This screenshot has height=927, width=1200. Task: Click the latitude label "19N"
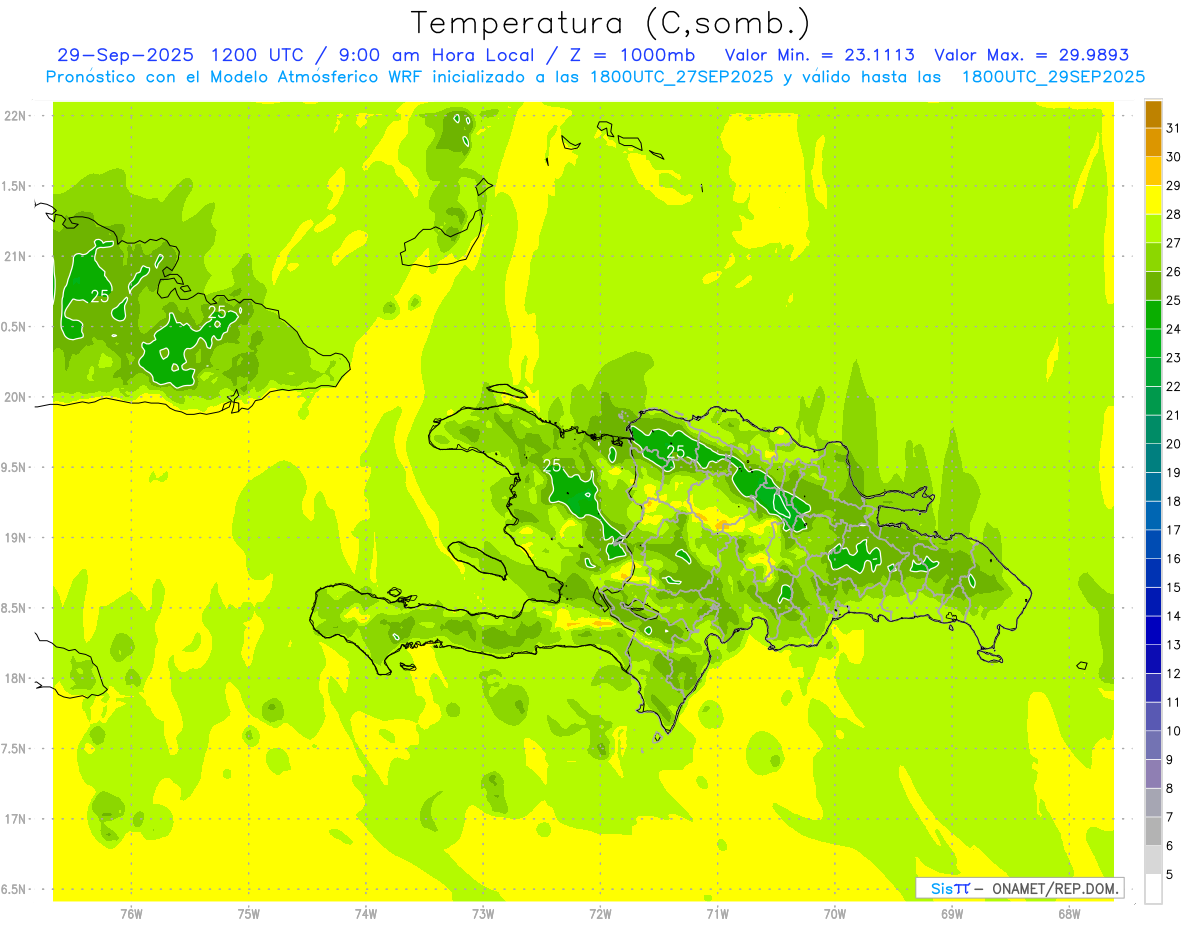pos(15,538)
